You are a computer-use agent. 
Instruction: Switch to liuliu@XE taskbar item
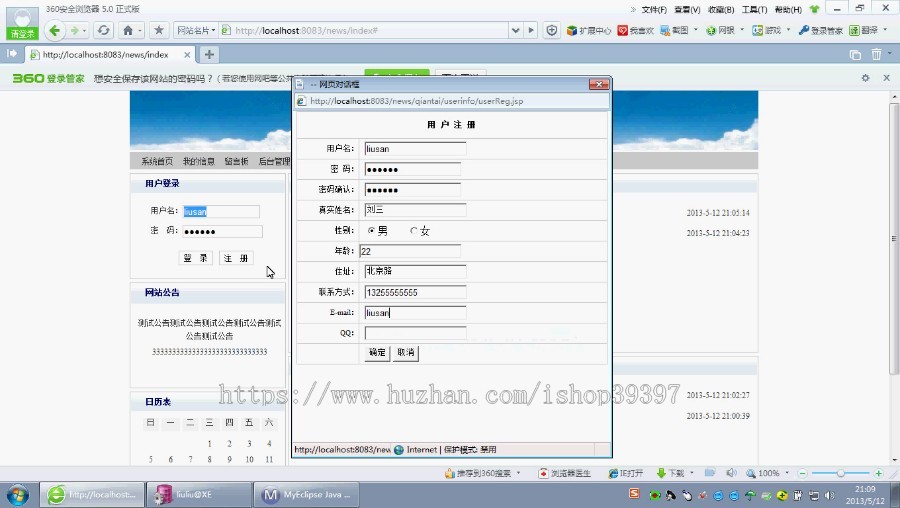pos(199,494)
